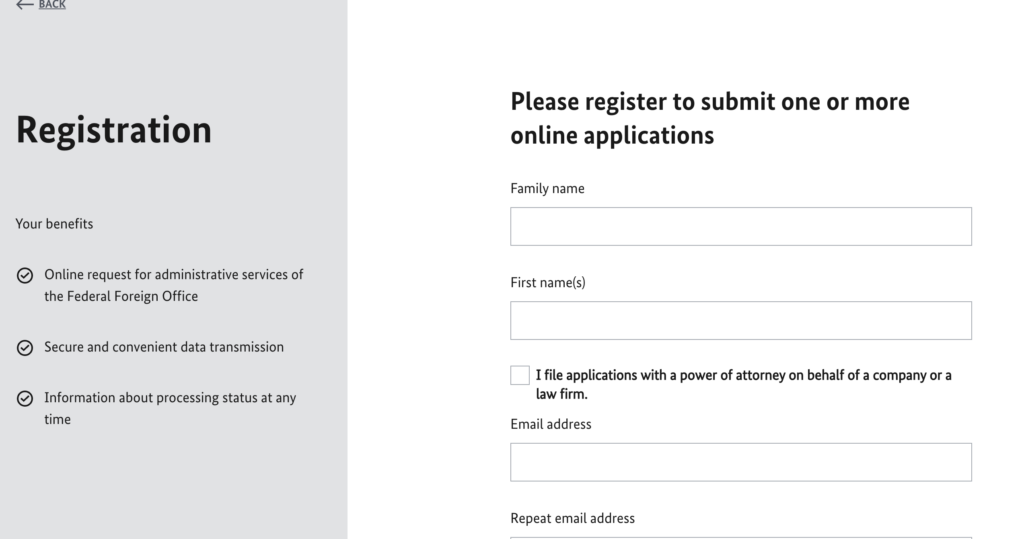Click the Online request for administrative services text
The image size is (1024, 539).
pyautogui.click(x=174, y=286)
